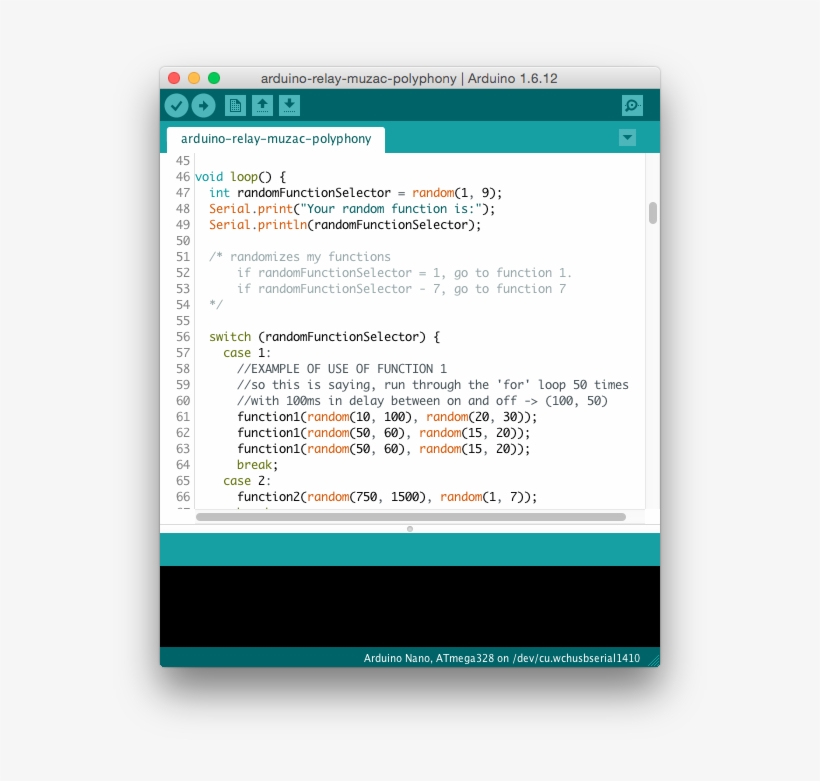Open the Serial Monitor

click(632, 106)
